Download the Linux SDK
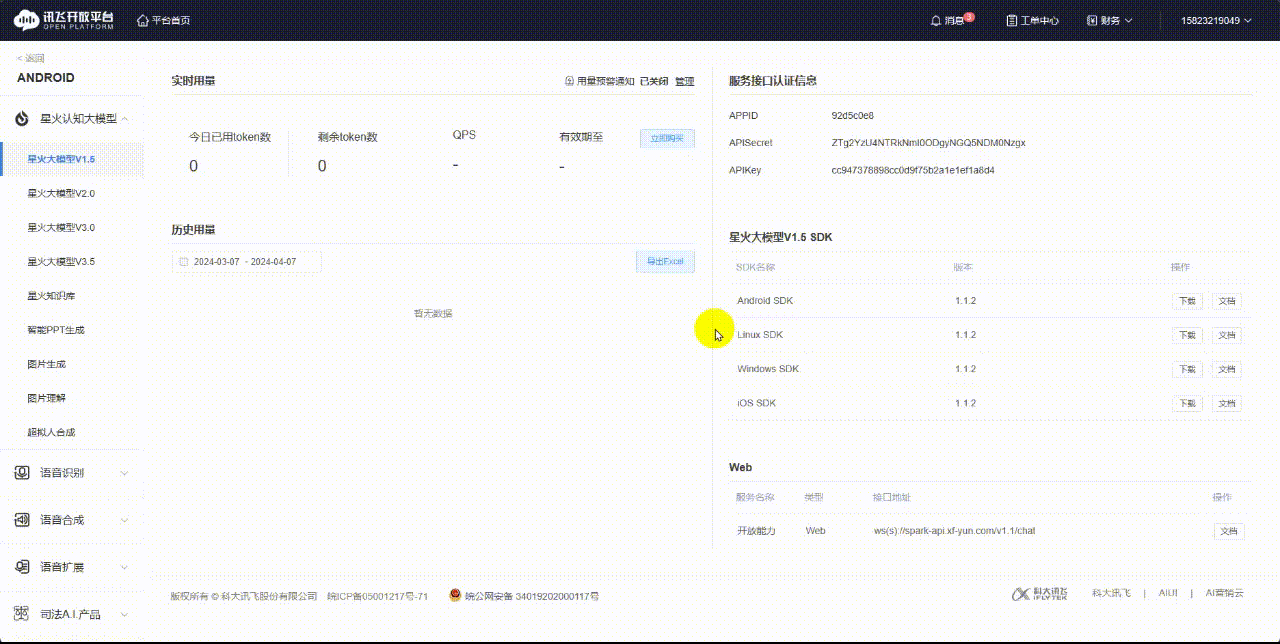The image size is (1280, 644). click(x=1187, y=335)
